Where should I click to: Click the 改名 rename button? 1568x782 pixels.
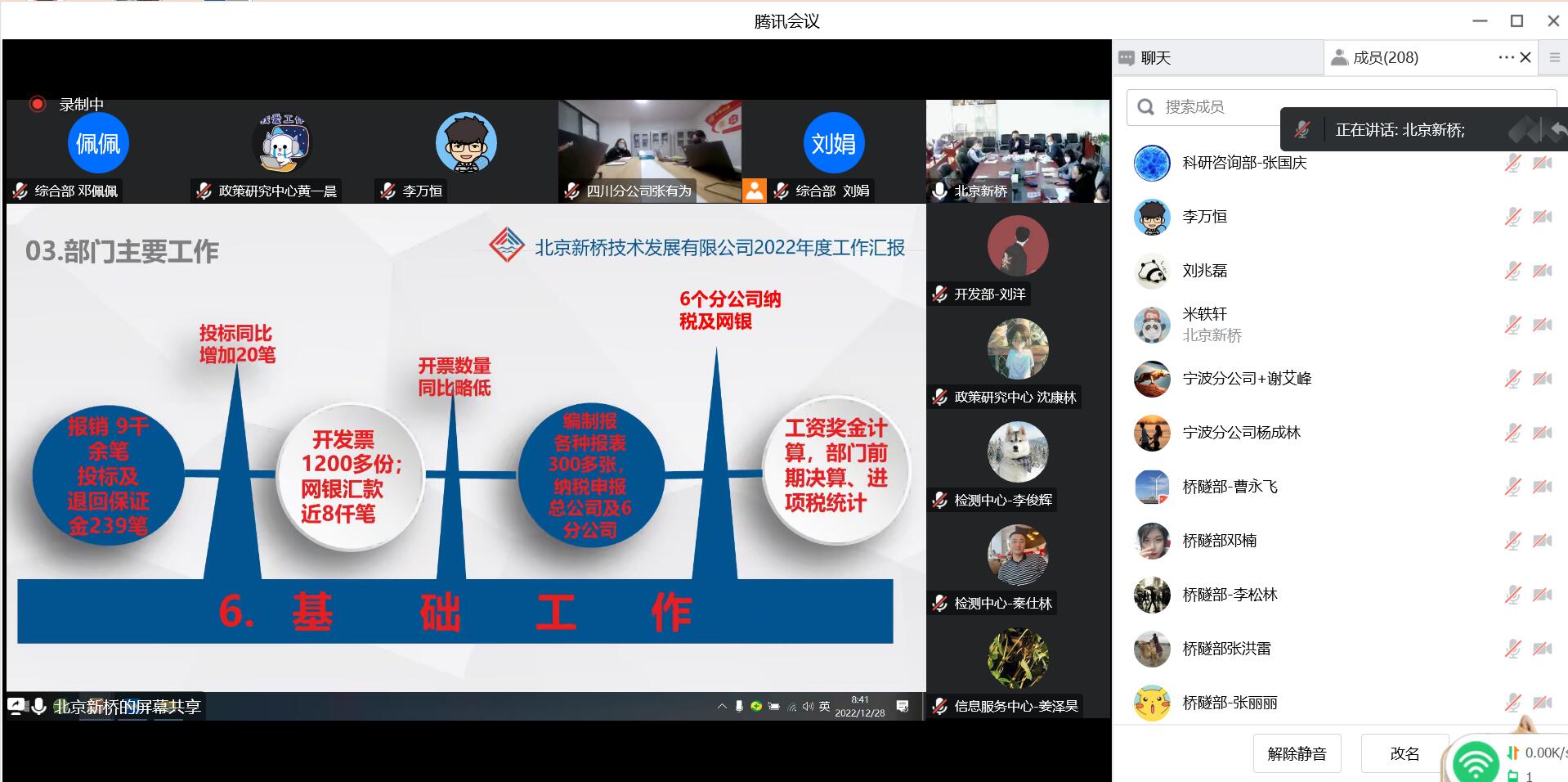click(x=1404, y=753)
